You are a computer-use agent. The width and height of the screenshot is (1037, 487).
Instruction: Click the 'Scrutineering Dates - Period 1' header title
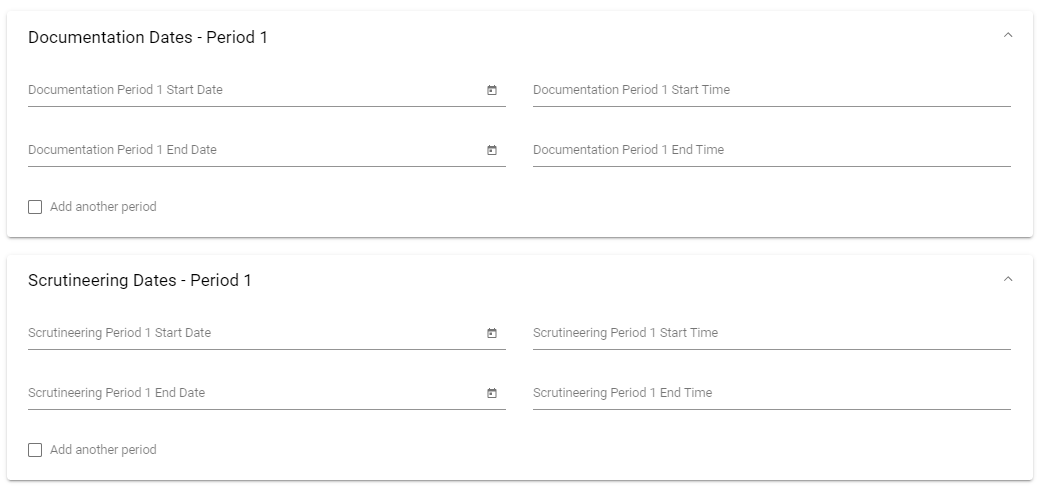[x=140, y=281]
